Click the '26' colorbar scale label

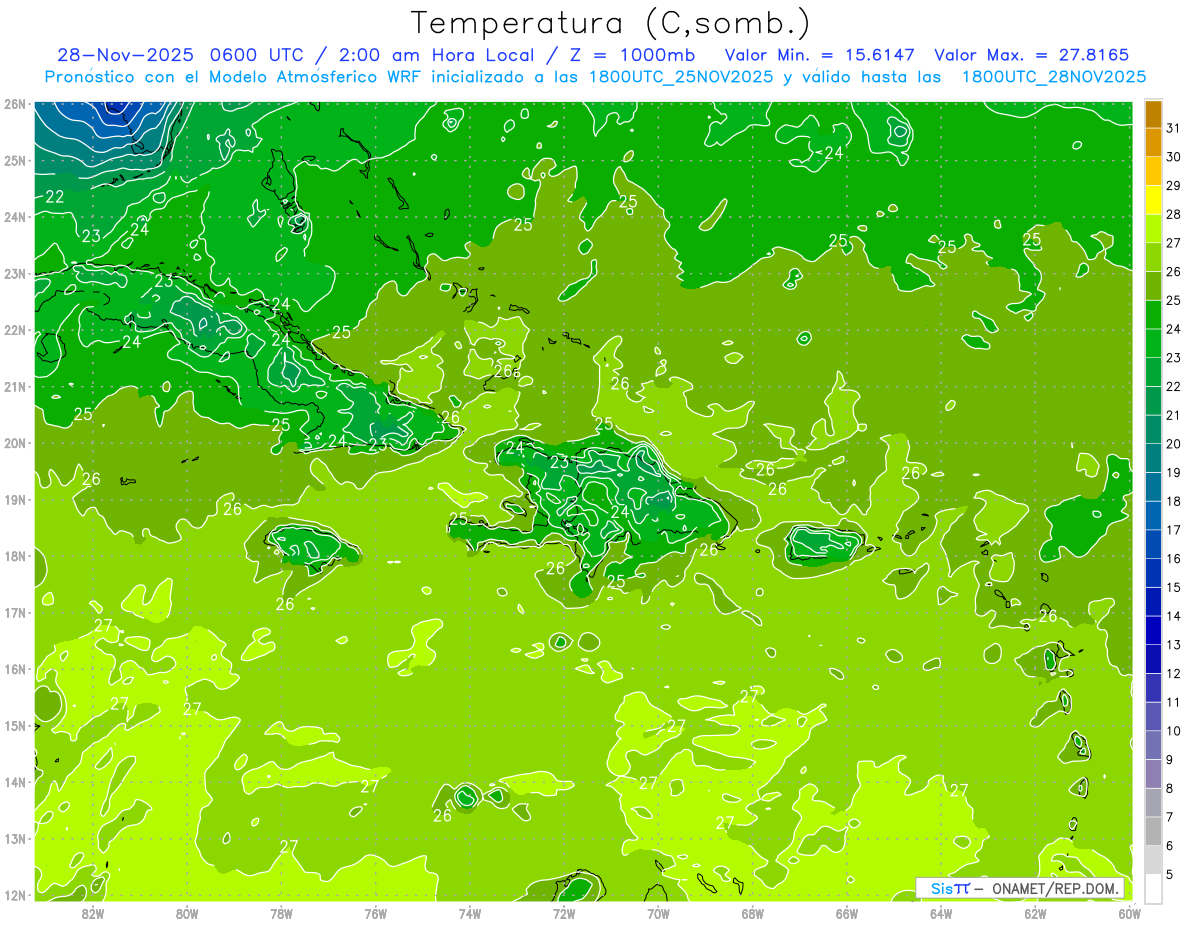(1174, 272)
